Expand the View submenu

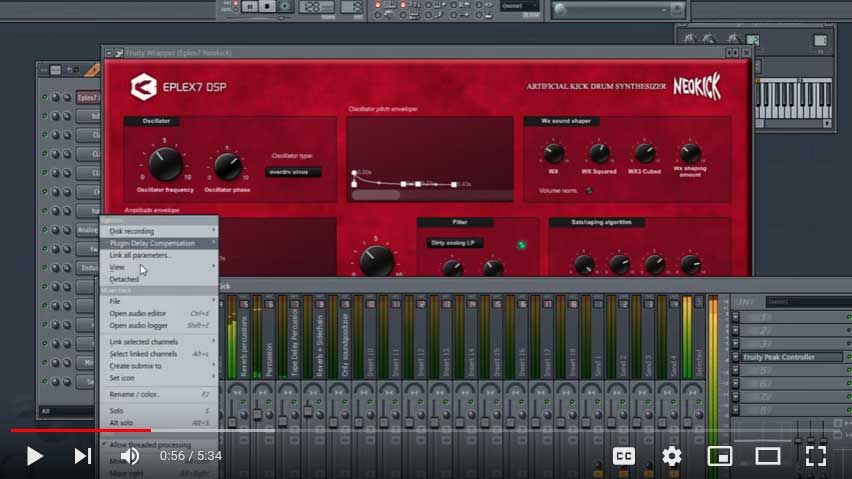tap(159, 267)
